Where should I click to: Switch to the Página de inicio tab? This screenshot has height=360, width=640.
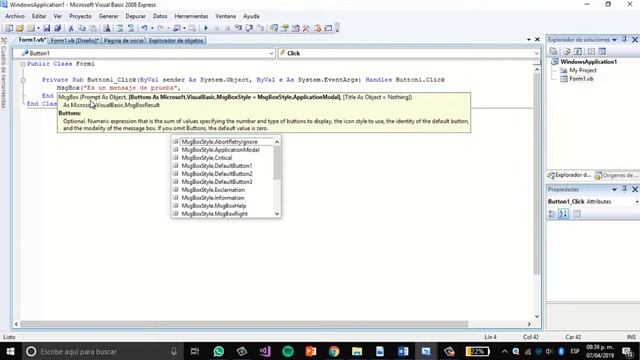[124, 40]
